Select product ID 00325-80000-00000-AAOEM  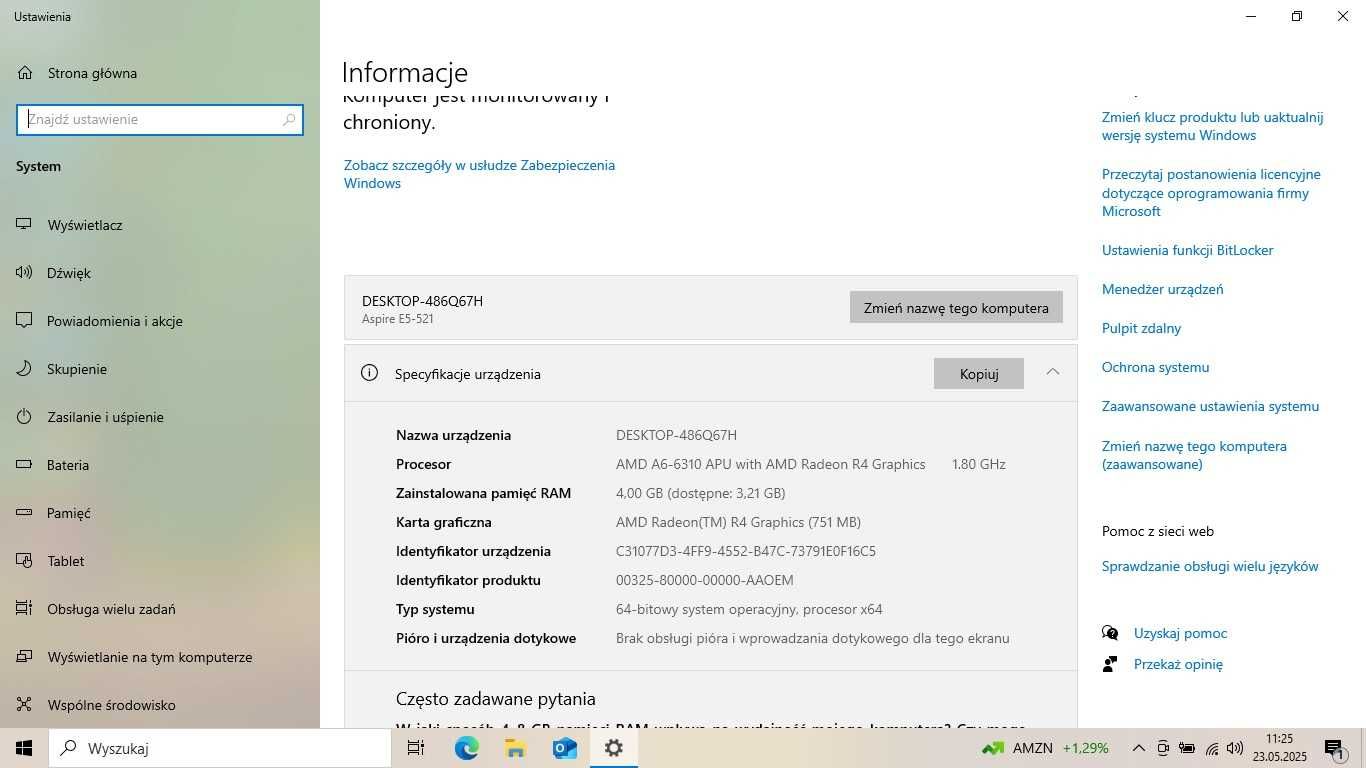tap(705, 580)
